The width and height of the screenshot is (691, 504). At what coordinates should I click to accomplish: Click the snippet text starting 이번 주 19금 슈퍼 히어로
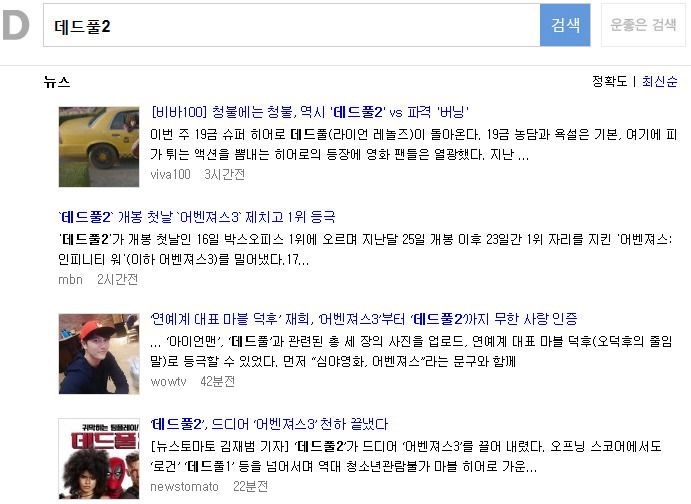point(413,144)
